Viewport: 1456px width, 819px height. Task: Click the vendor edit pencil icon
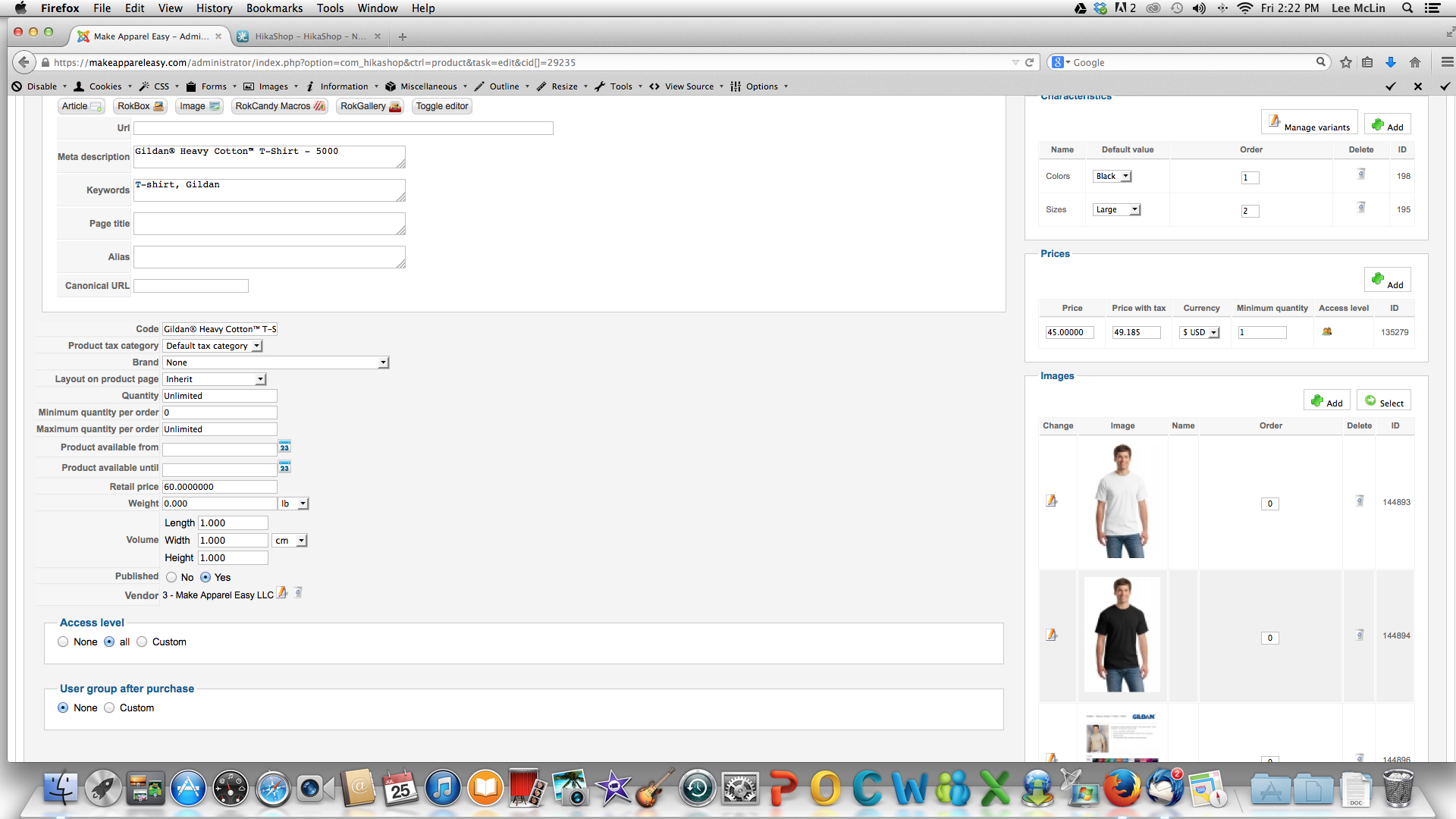[x=282, y=593]
